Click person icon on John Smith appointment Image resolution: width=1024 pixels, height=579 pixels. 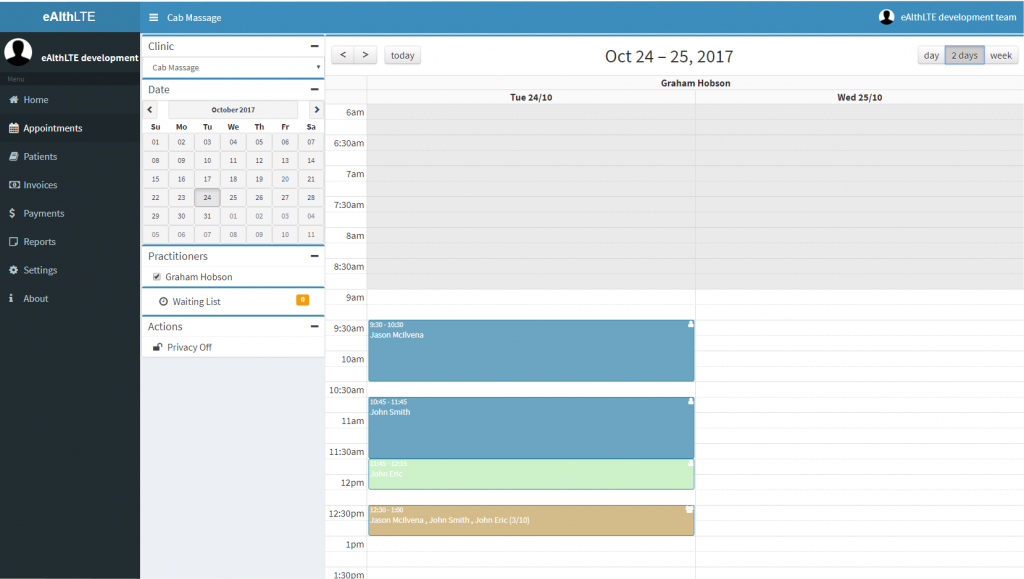pos(690,401)
